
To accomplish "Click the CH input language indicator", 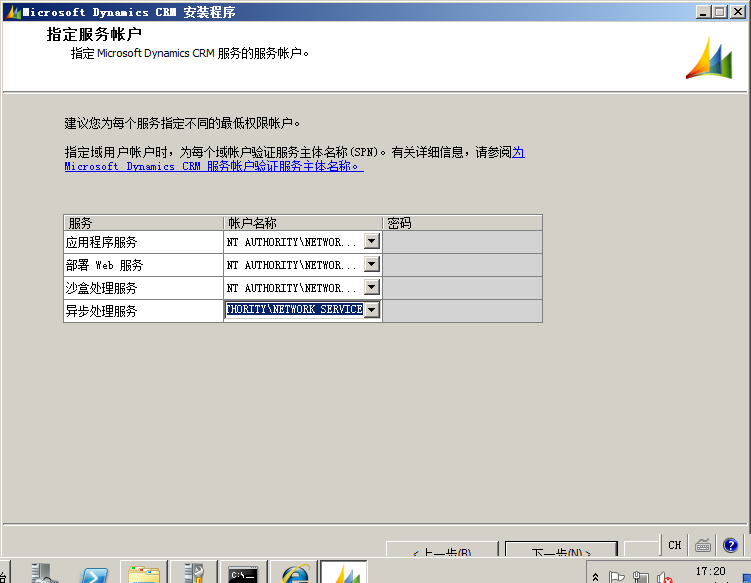I will pyautogui.click(x=674, y=545).
